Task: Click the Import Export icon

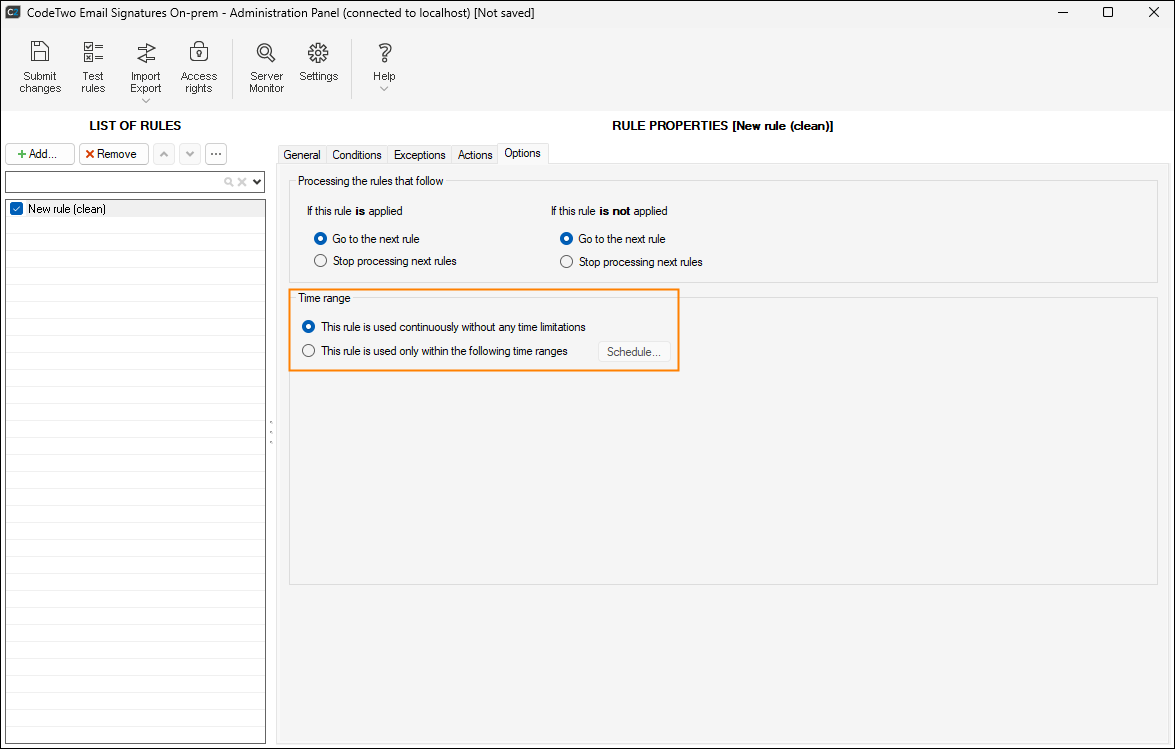Action: (x=146, y=53)
